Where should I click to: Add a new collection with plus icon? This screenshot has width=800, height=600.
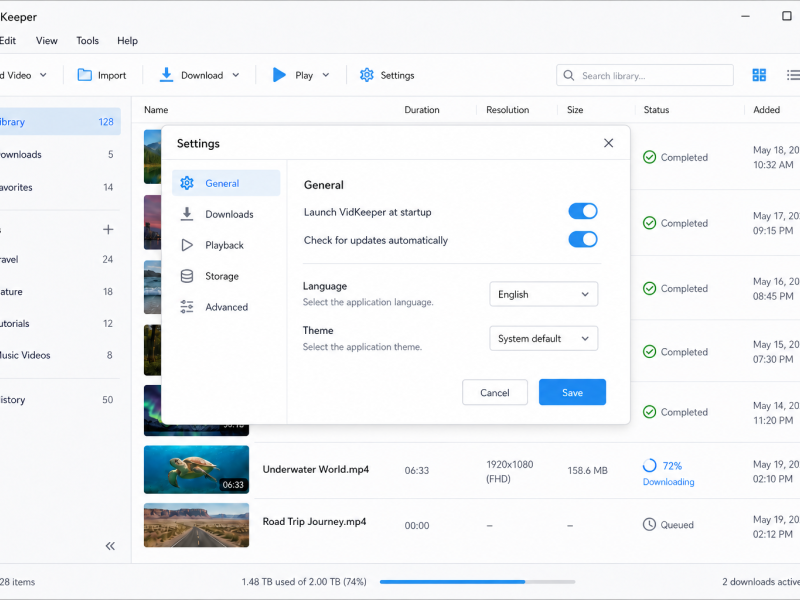click(x=108, y=229)
